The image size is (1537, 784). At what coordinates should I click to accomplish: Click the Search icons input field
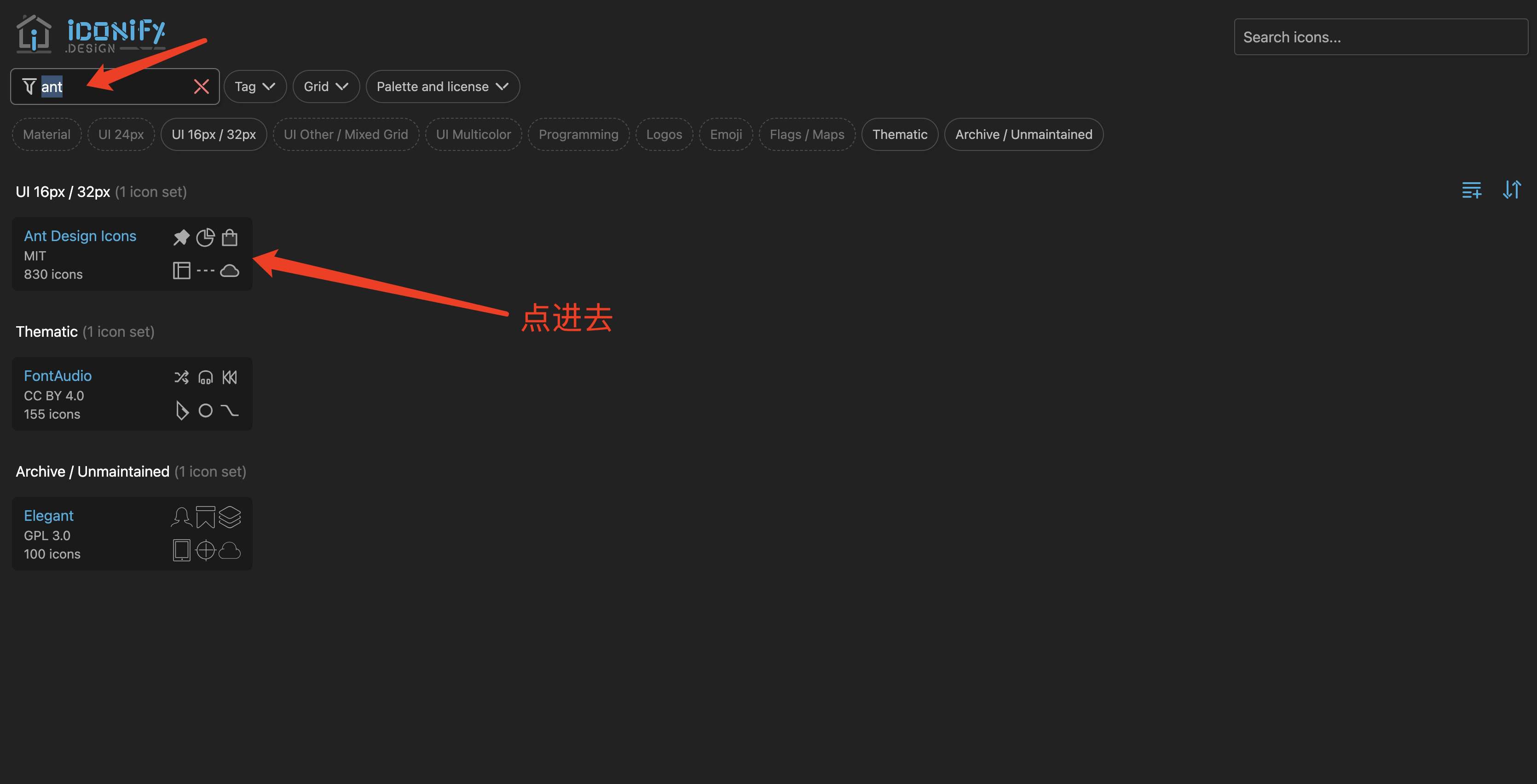pos(1380,37)
